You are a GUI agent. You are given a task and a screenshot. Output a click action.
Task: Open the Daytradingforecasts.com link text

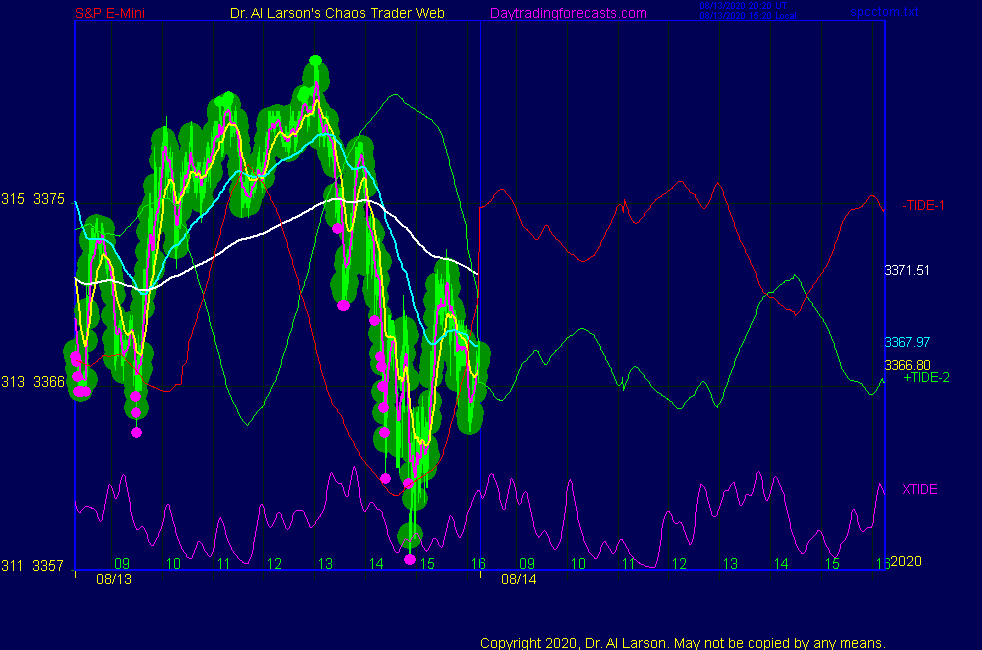pos(568,13)
